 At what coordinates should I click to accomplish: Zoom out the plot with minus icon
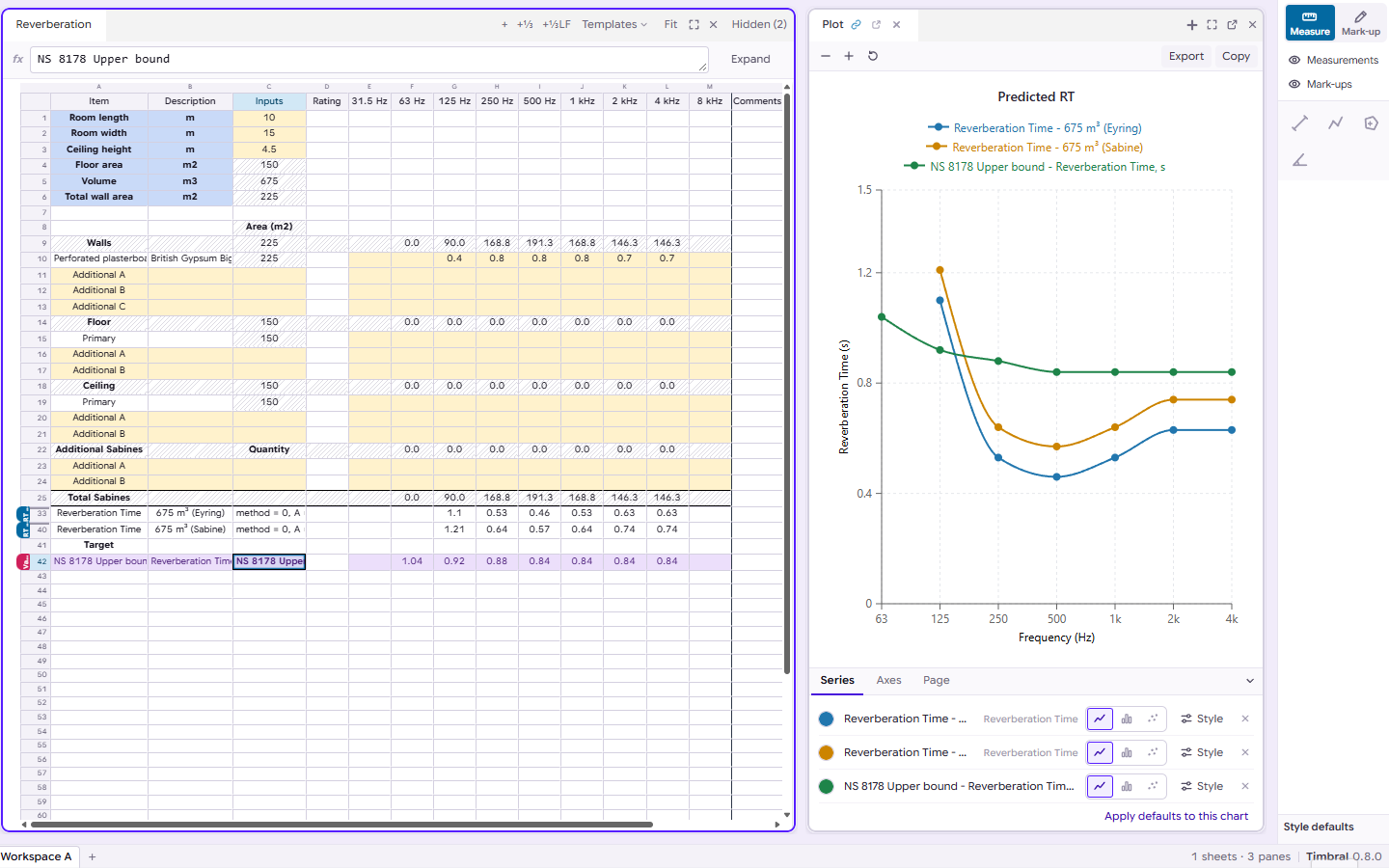(x=826, y=56)
